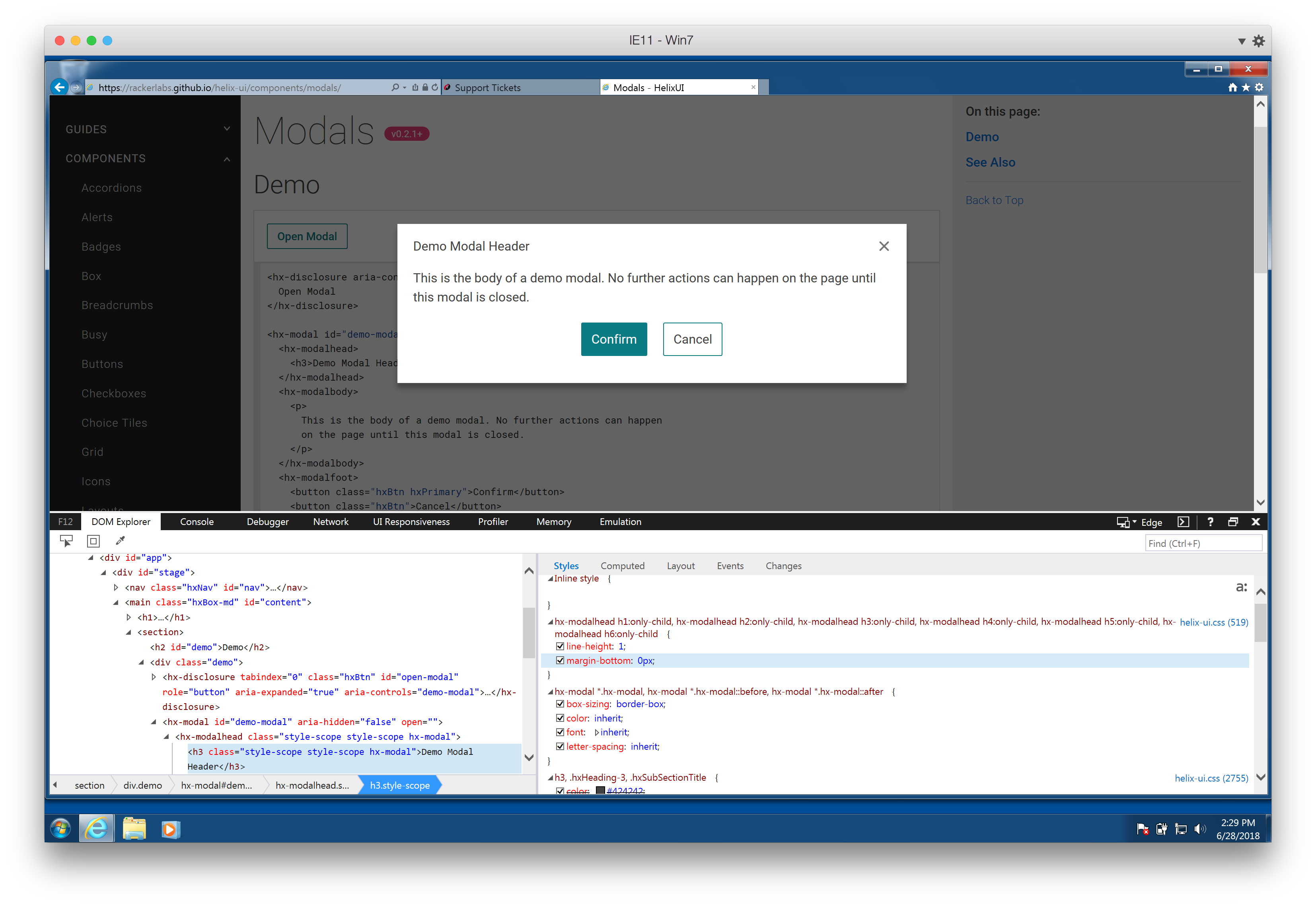1316x906 pixels.
Task: Switch to the Debugger tab
Action: [267, 522]
